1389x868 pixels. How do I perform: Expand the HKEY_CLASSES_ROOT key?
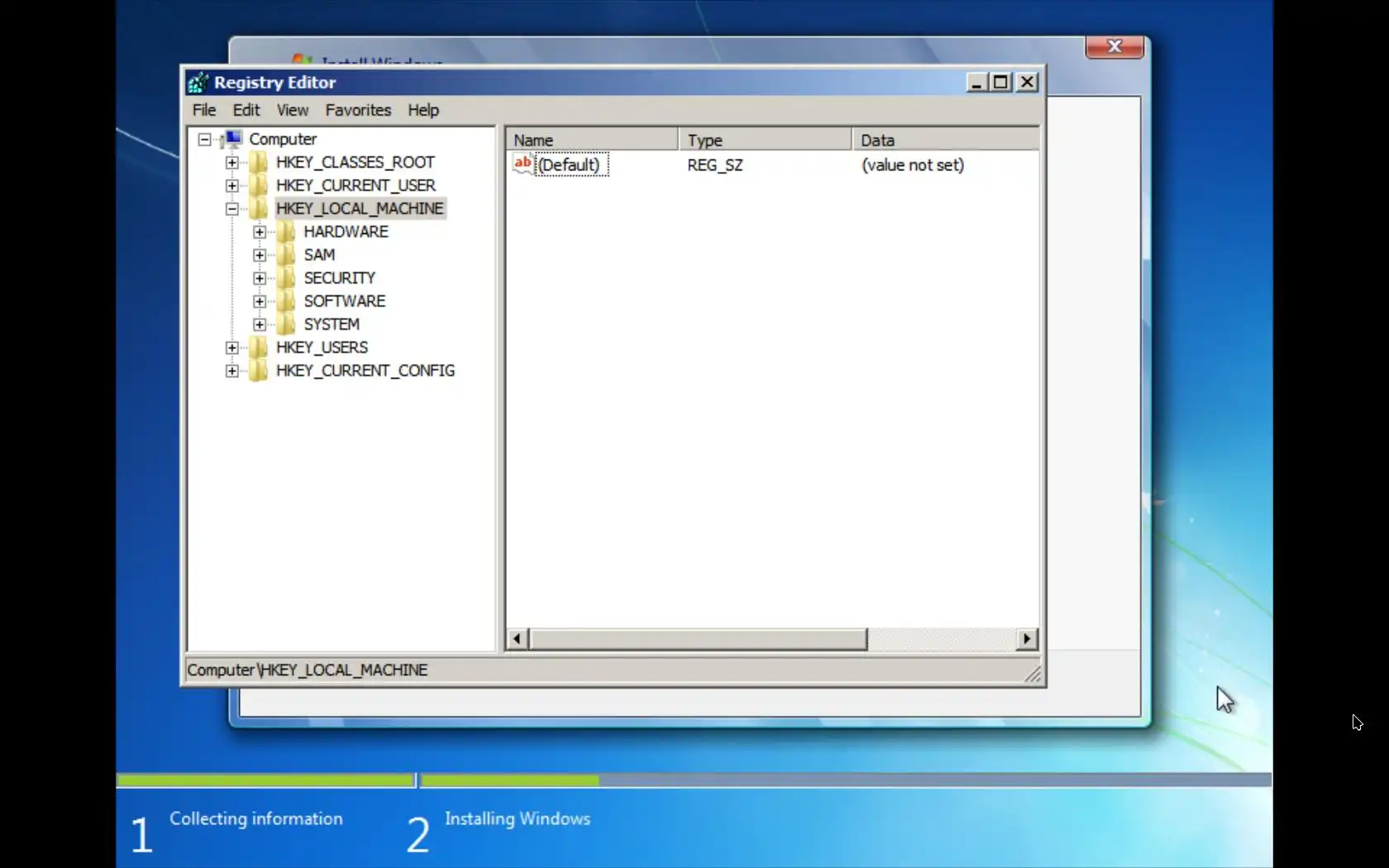coord(232,163)
